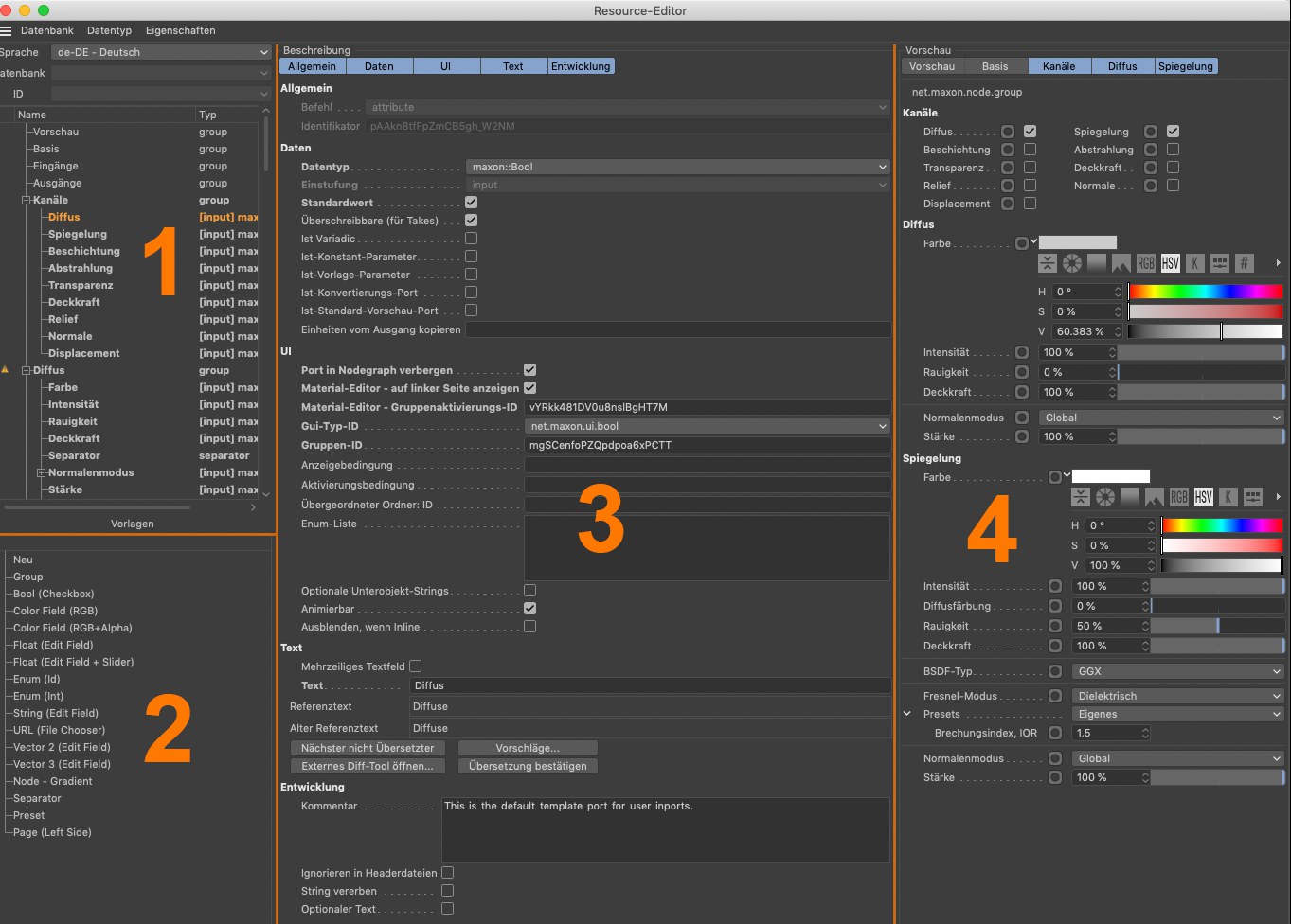Disable 'Port in Nodegraph verbergen' checkbox
The height and width of the screenshot is (924, 1291).
click(529, 370)
